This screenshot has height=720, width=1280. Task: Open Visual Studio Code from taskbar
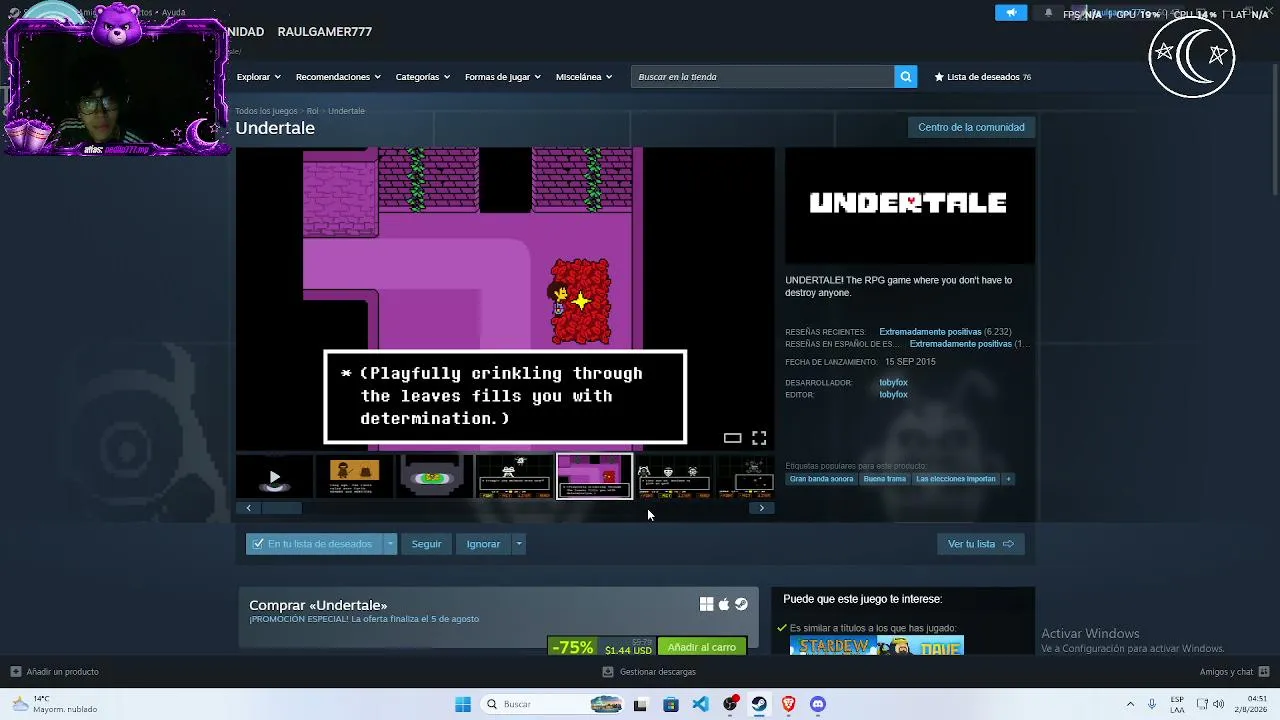[x=700, y=704]
